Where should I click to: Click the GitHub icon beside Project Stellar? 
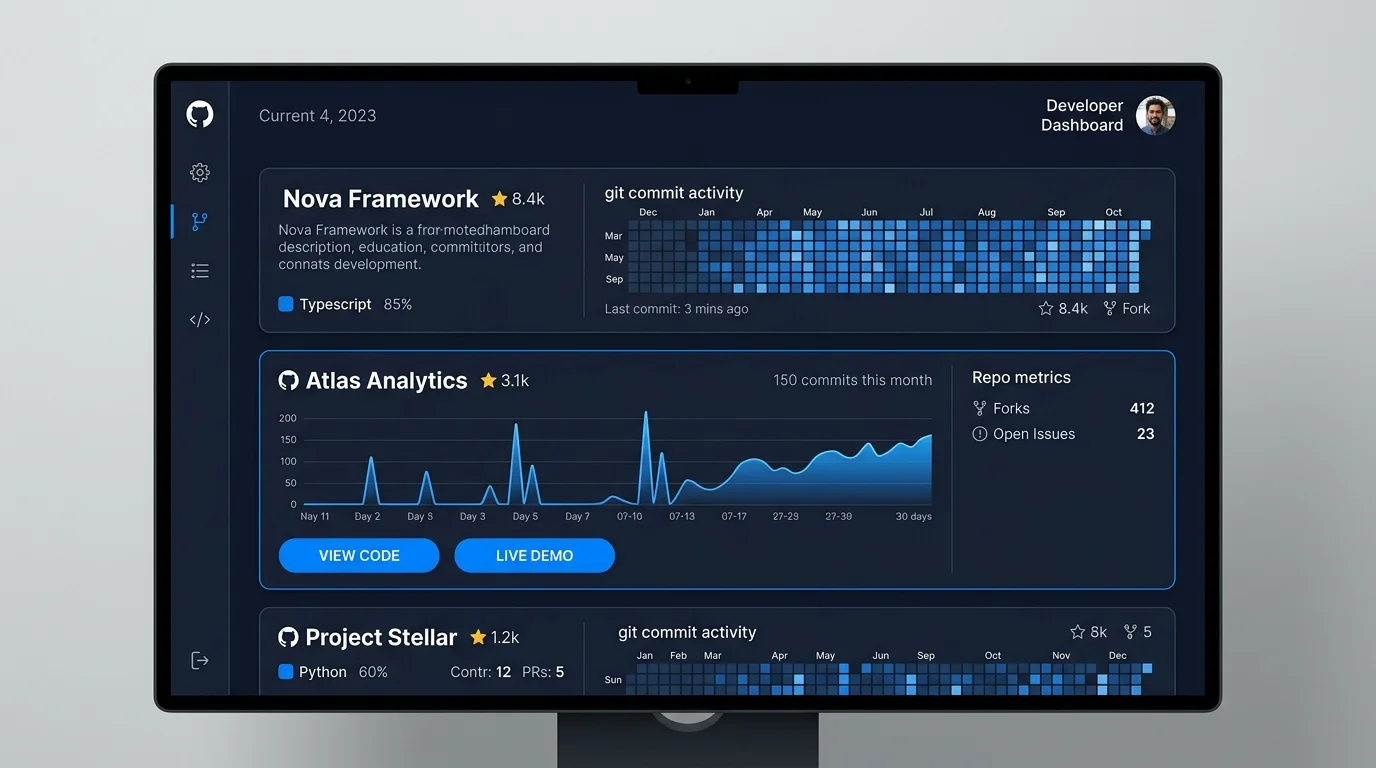pos(288,637)
